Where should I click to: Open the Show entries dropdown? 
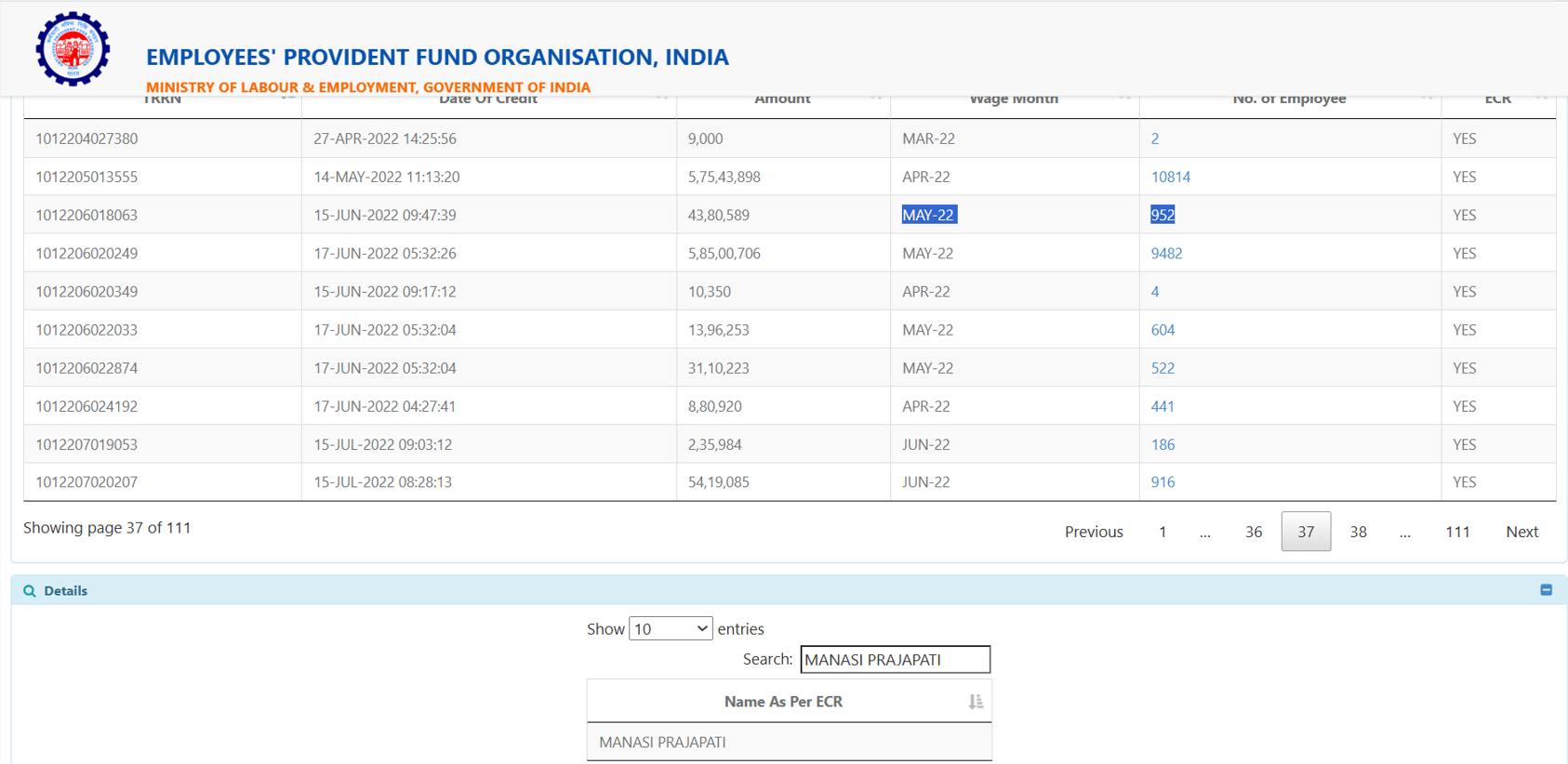point(671,629)
